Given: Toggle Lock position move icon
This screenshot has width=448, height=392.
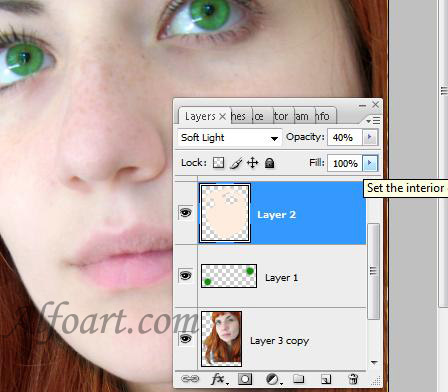Looking at the screenshot, I should point(253,163).
